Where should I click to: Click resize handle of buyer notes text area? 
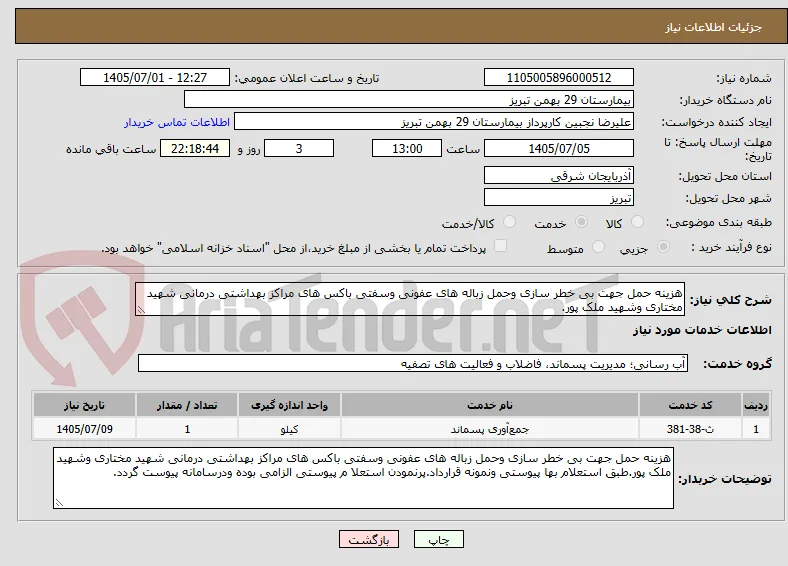tap(59, 502)
